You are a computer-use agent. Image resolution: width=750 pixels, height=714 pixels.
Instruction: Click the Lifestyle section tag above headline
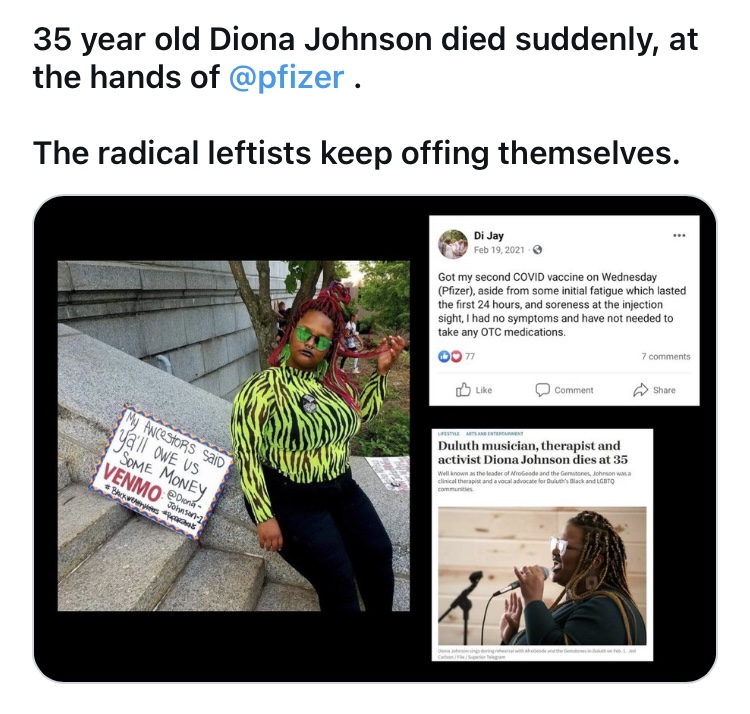pos(448,433)
